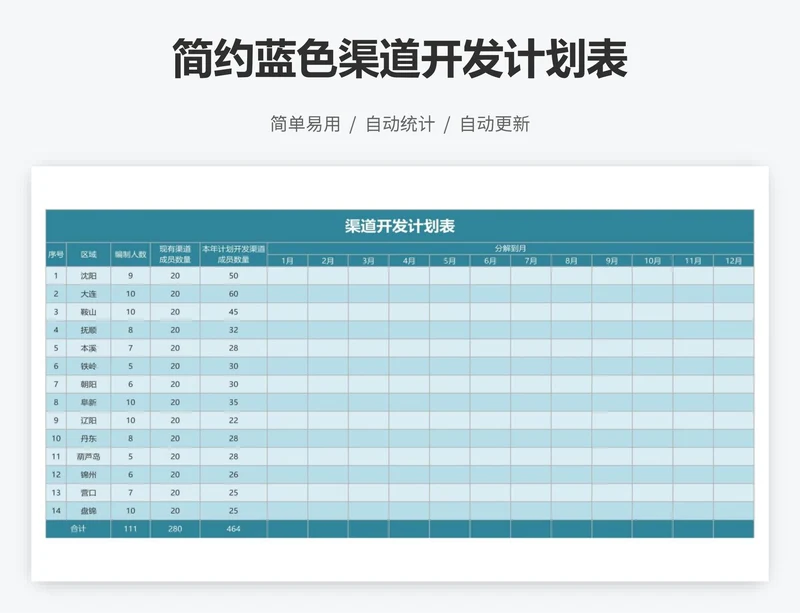Click the 丹东 region cell
The image size is (800, 613).
[88, 438]
